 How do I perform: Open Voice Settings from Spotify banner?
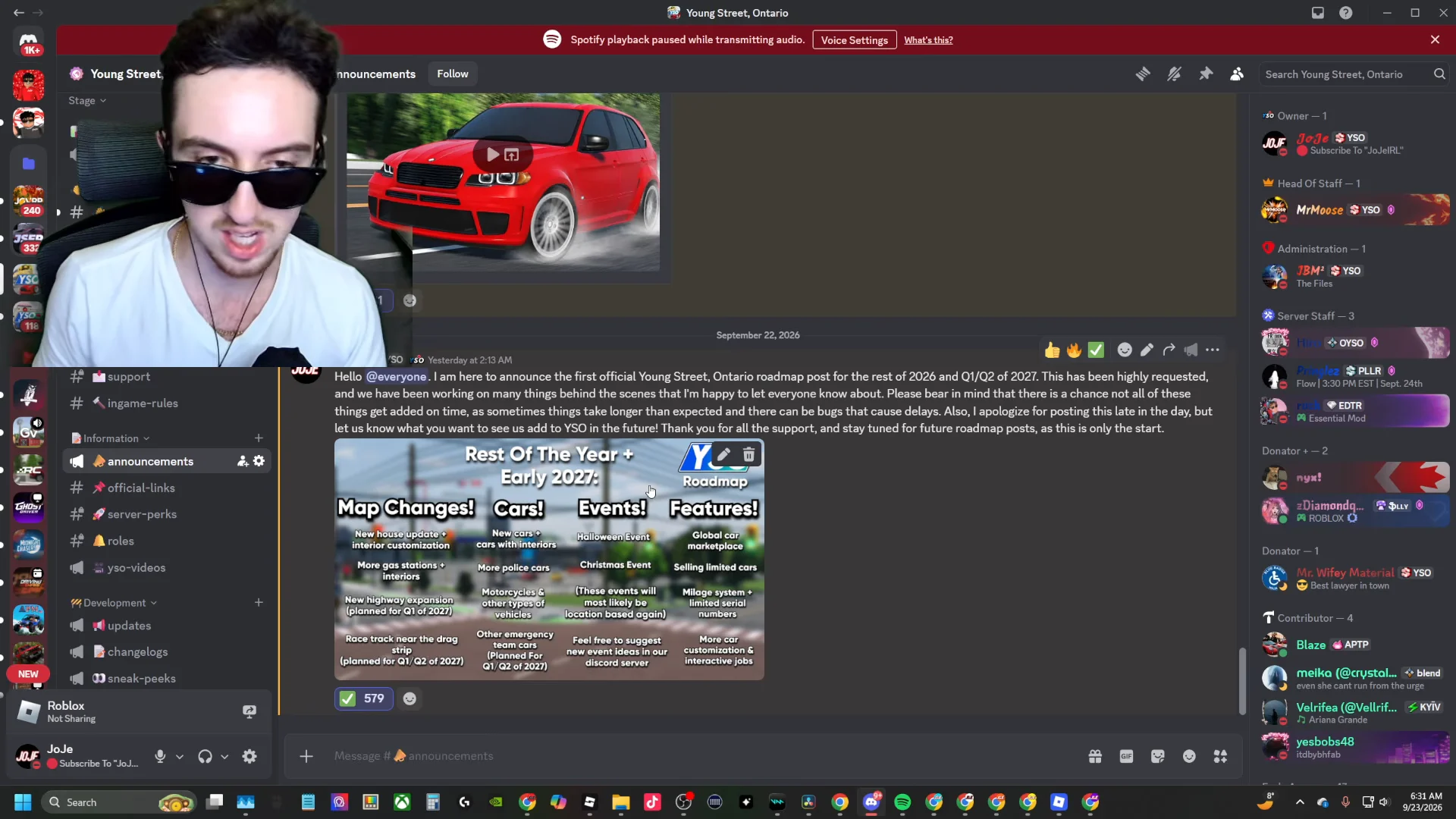click(854, 40)
